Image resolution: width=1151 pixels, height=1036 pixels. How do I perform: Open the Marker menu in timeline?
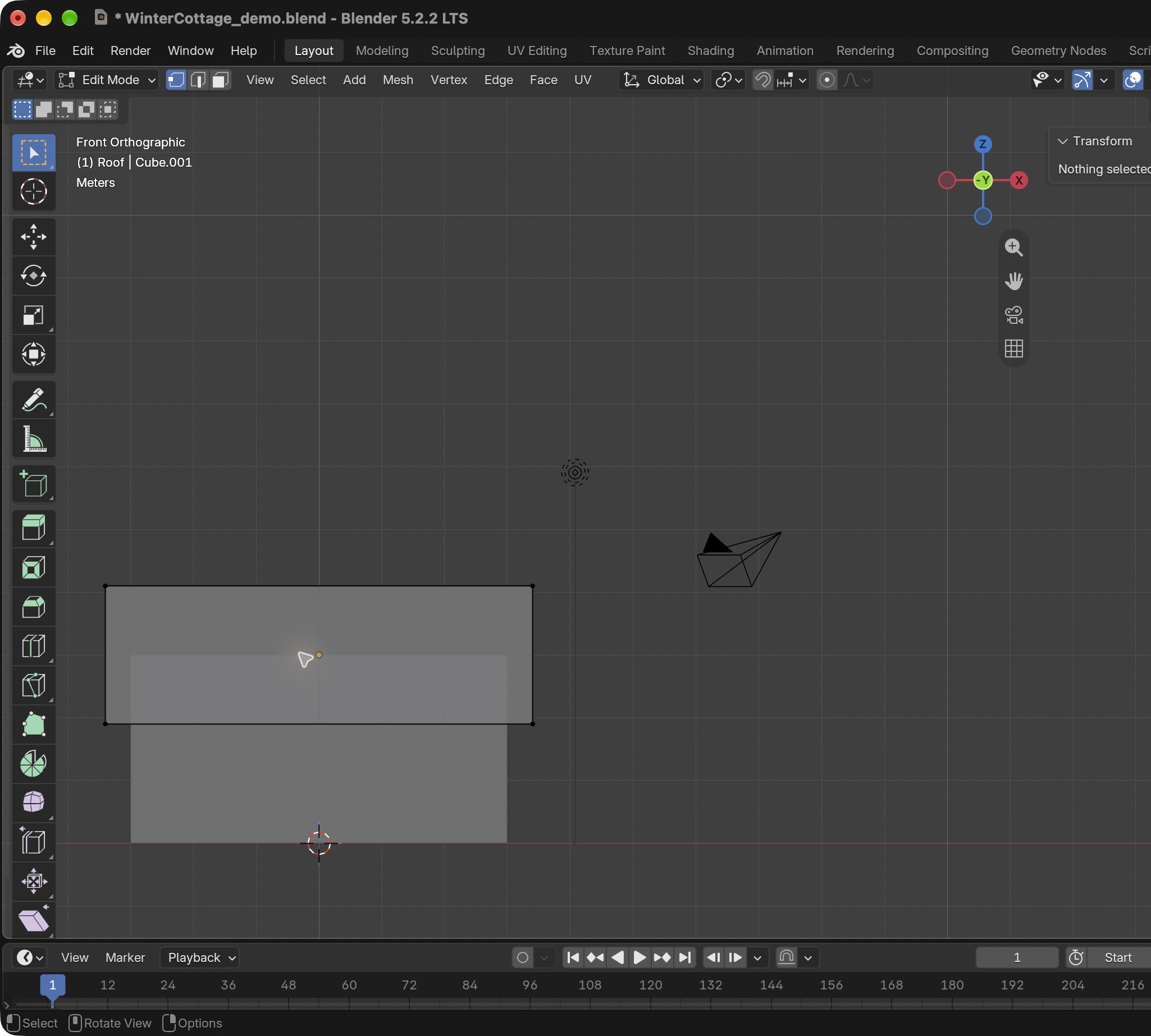pyautogui.click(x=125, y=957)
